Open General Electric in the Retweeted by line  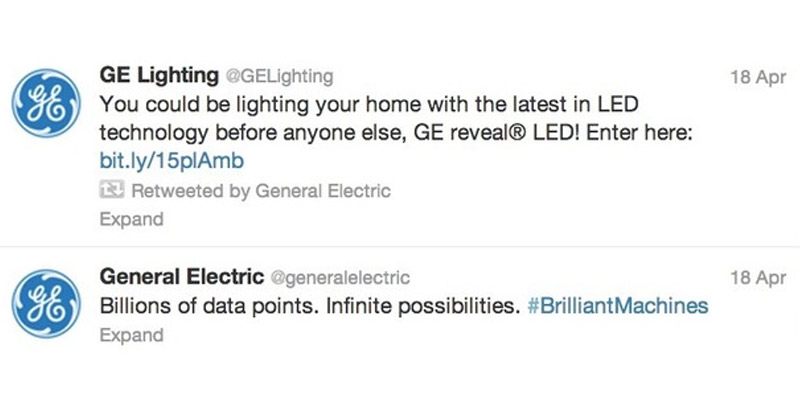pos(322,191)
